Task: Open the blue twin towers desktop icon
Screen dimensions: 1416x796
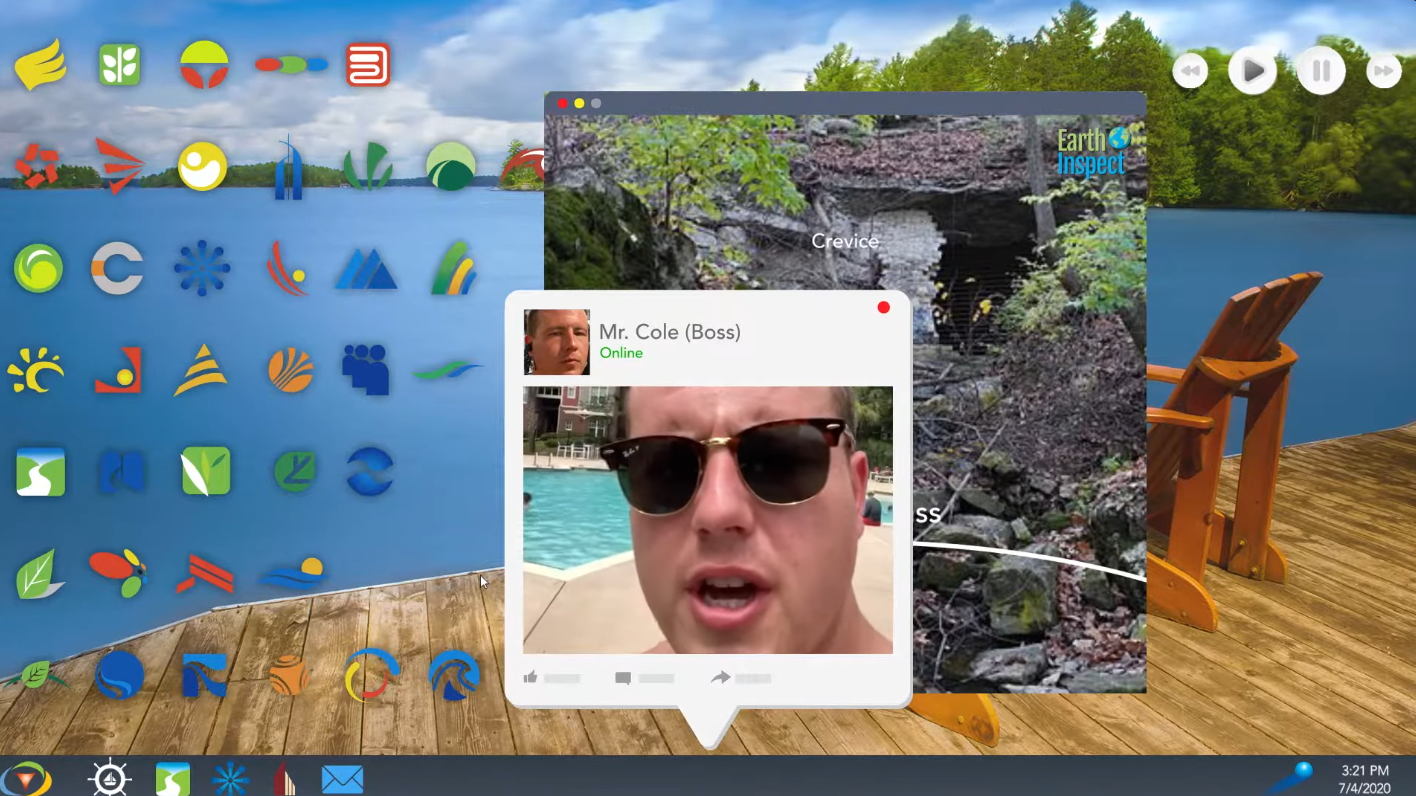Action: click(x=288, y=168)
